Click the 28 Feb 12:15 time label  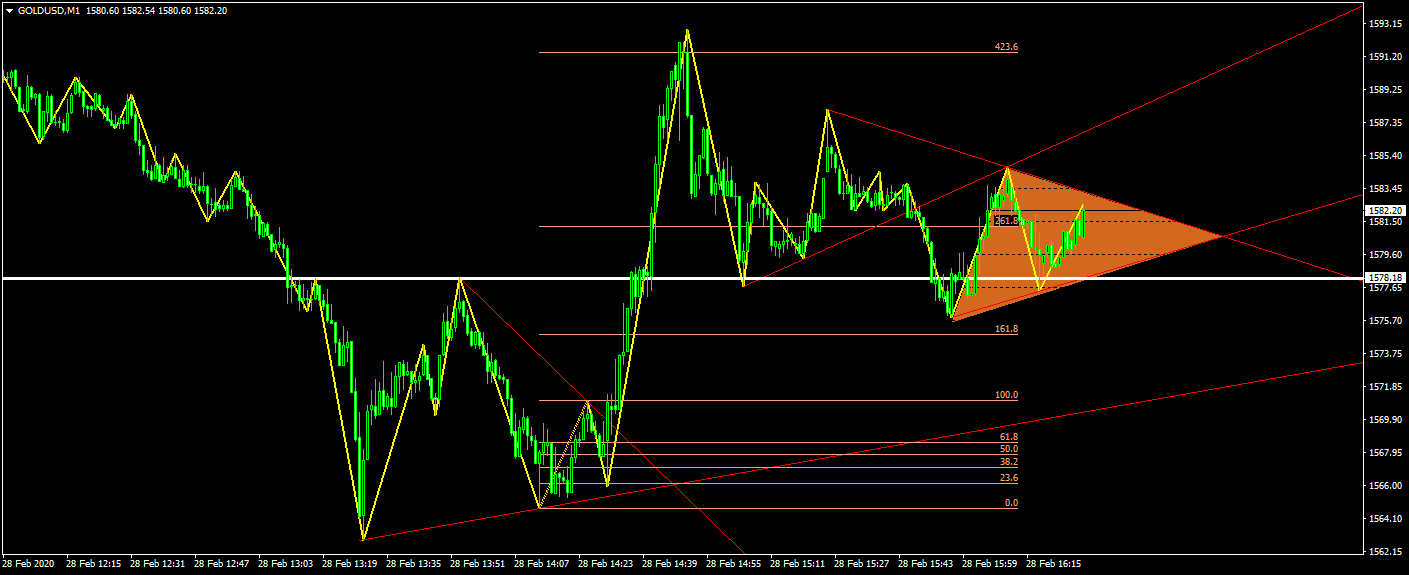coord(94,564)
